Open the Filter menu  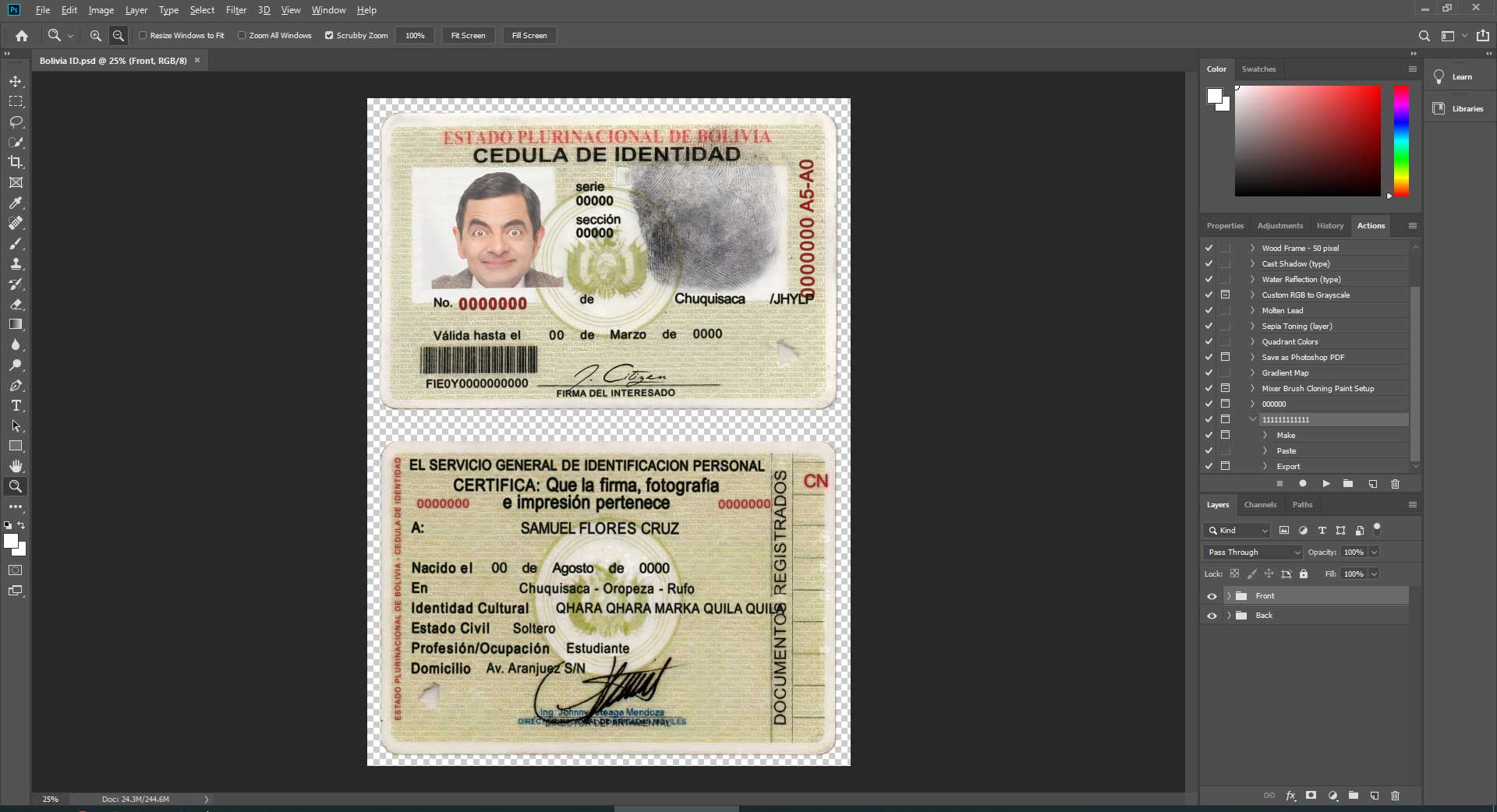pyautogui.click(x=235, y=10)
